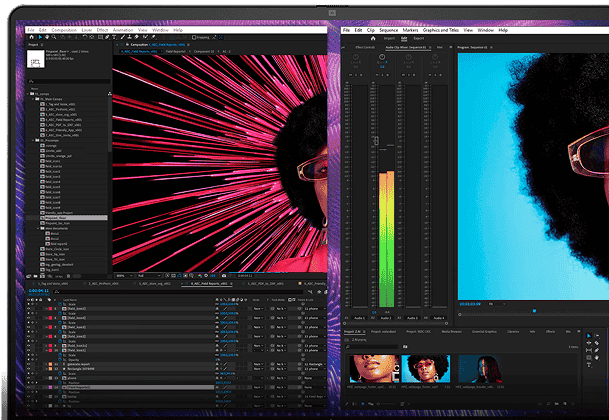Image resolution: width=609 pixels, height=420 pixels.
Task: Mute Audio 3 track with M button
Action: point(403,75)
